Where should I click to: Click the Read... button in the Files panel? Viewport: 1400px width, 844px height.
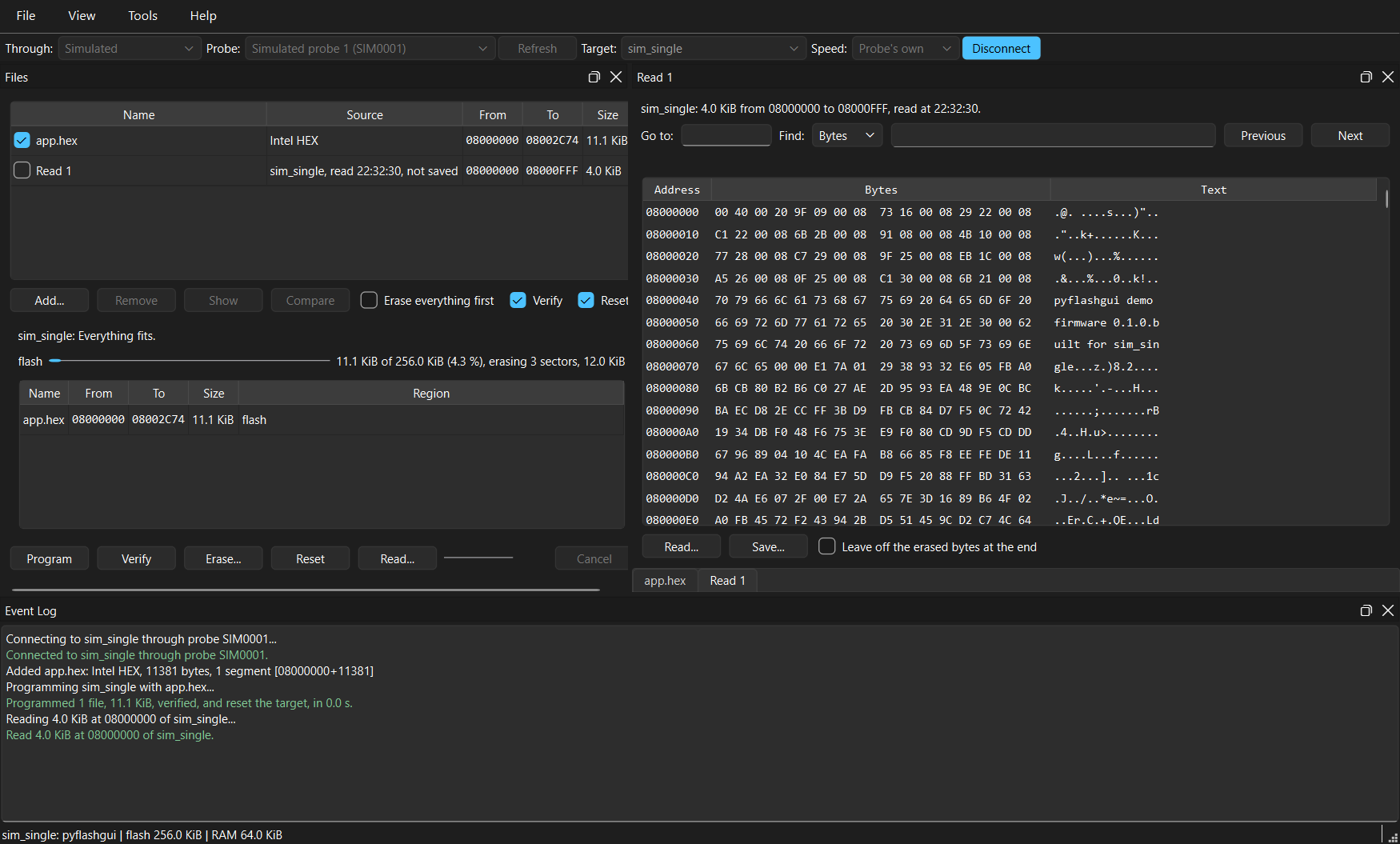pos(398,559)
